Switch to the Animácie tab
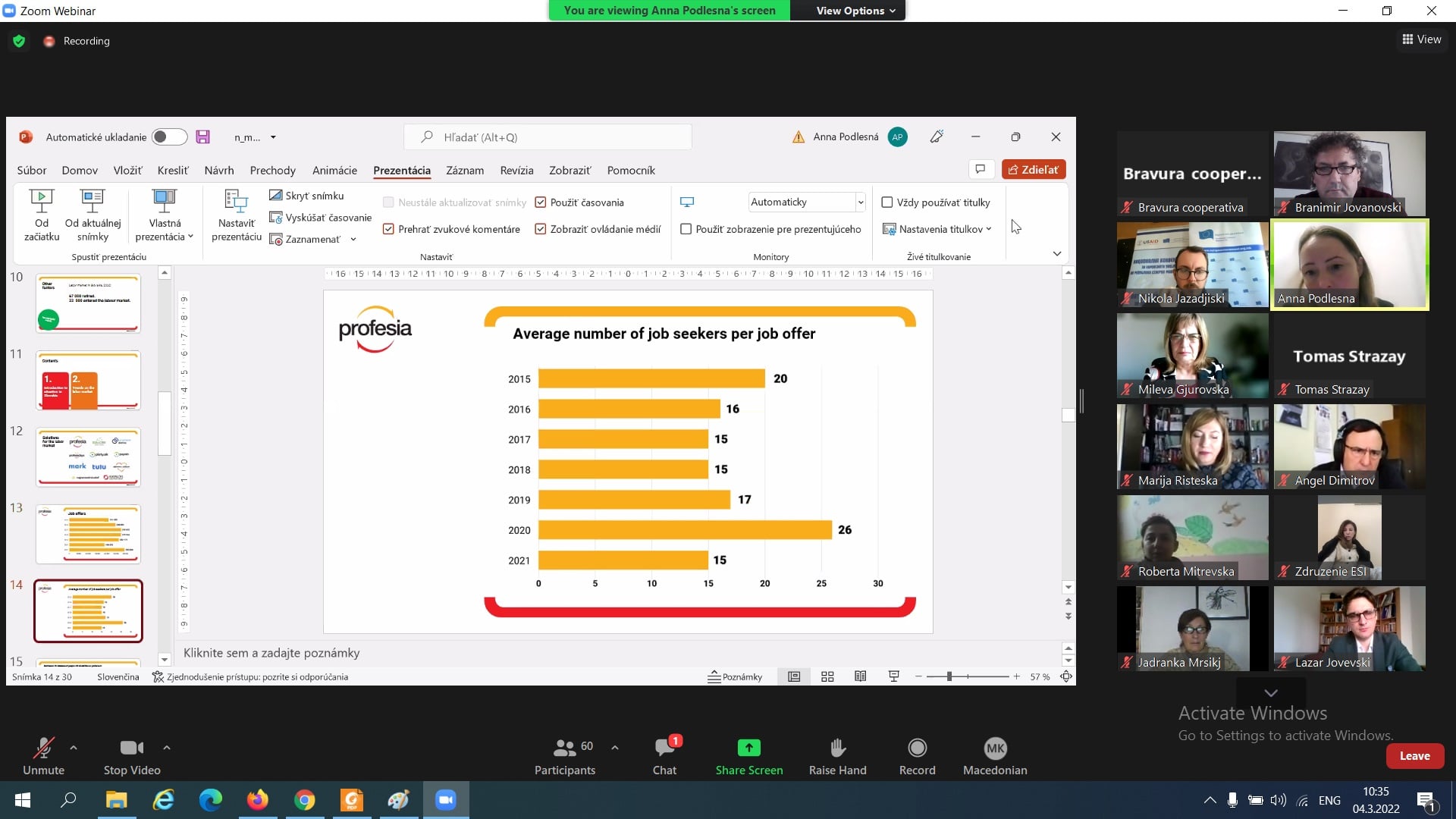 pos(334,171)
